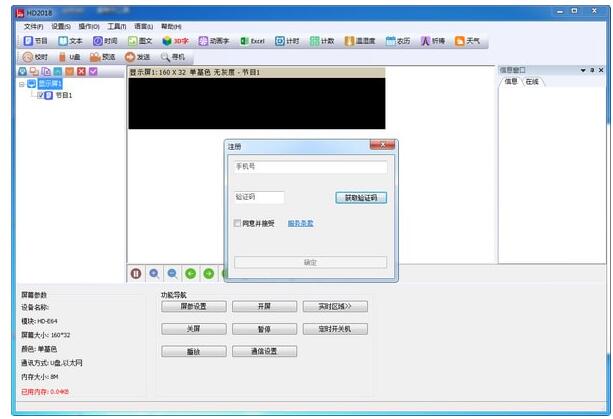Select 节目1 in the tree

63,95
